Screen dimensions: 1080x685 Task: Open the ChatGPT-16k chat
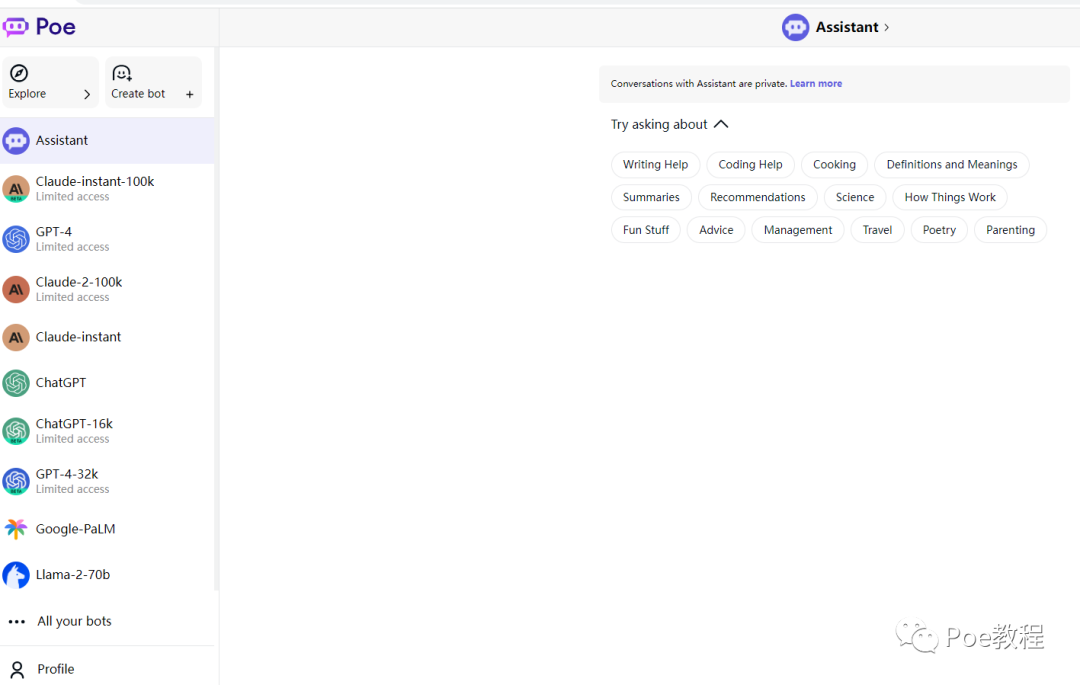[107, 431]
